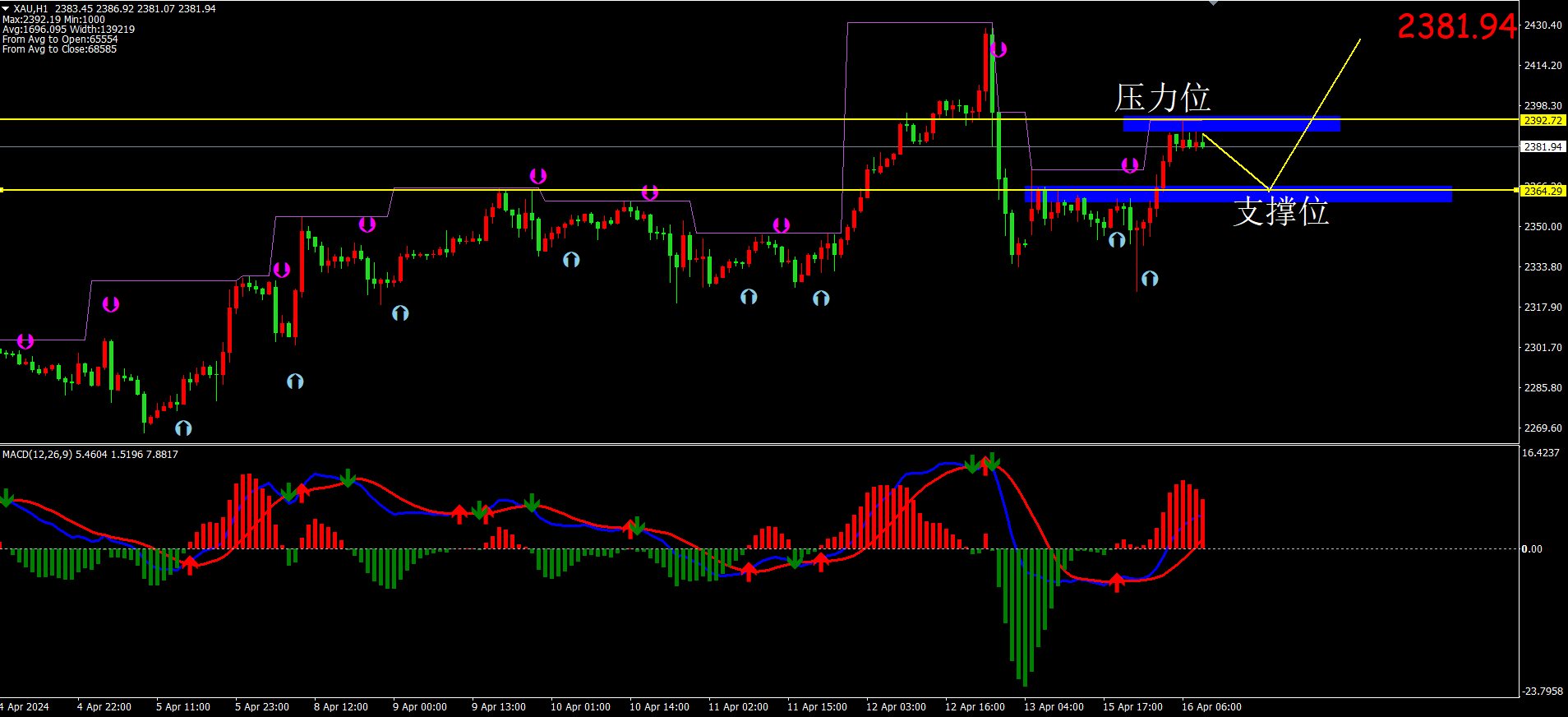Click the large red 2381.94 price text
The image size is (1568, 717).
[x=1456, y=26]
